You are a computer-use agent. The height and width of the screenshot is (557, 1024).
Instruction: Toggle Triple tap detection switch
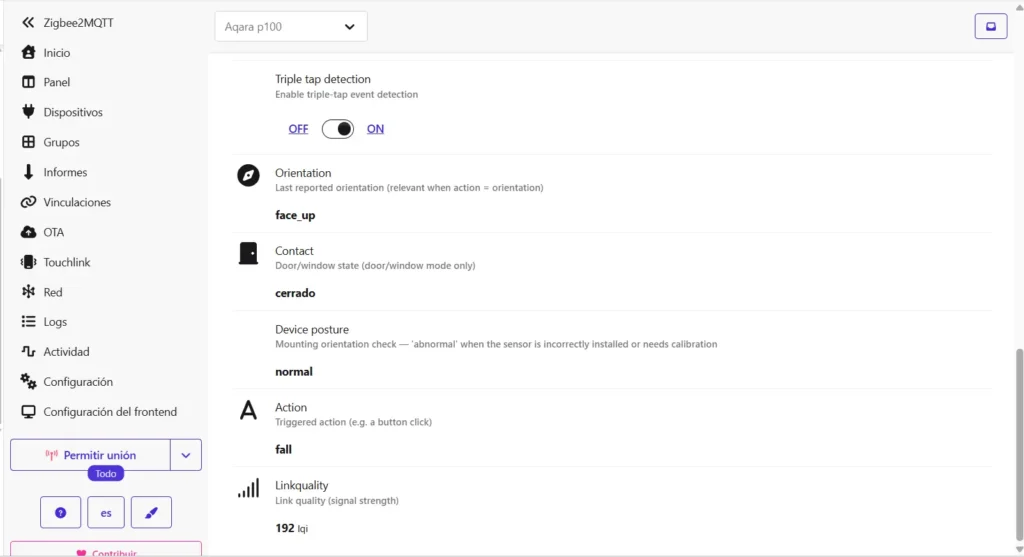click(338, 129)
